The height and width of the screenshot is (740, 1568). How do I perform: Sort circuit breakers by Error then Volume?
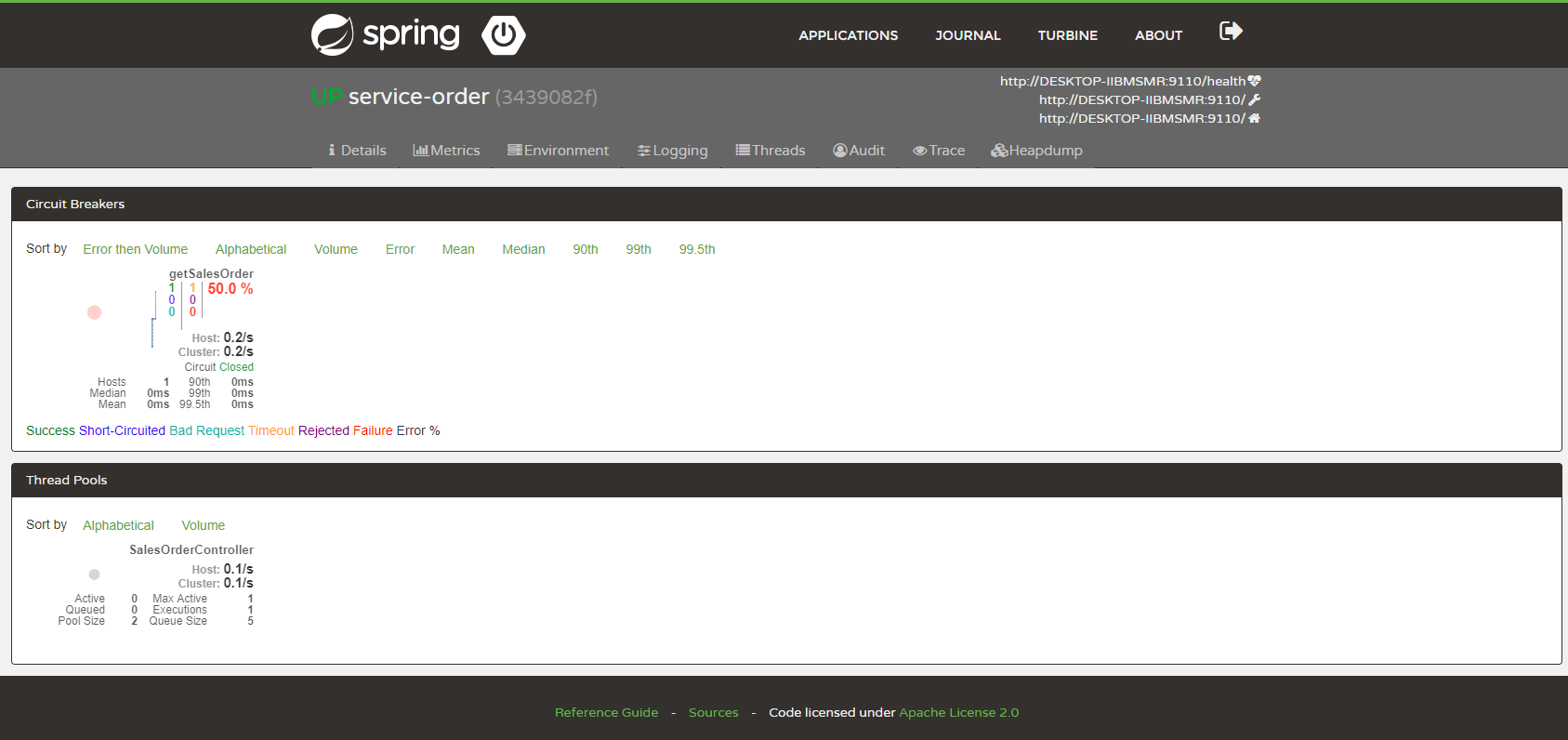pos(136,249)
